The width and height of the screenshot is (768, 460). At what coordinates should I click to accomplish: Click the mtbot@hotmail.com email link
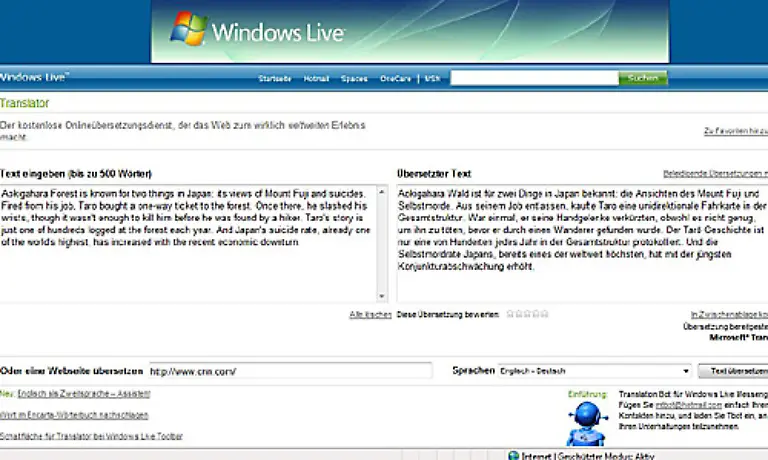click(689, 405)
